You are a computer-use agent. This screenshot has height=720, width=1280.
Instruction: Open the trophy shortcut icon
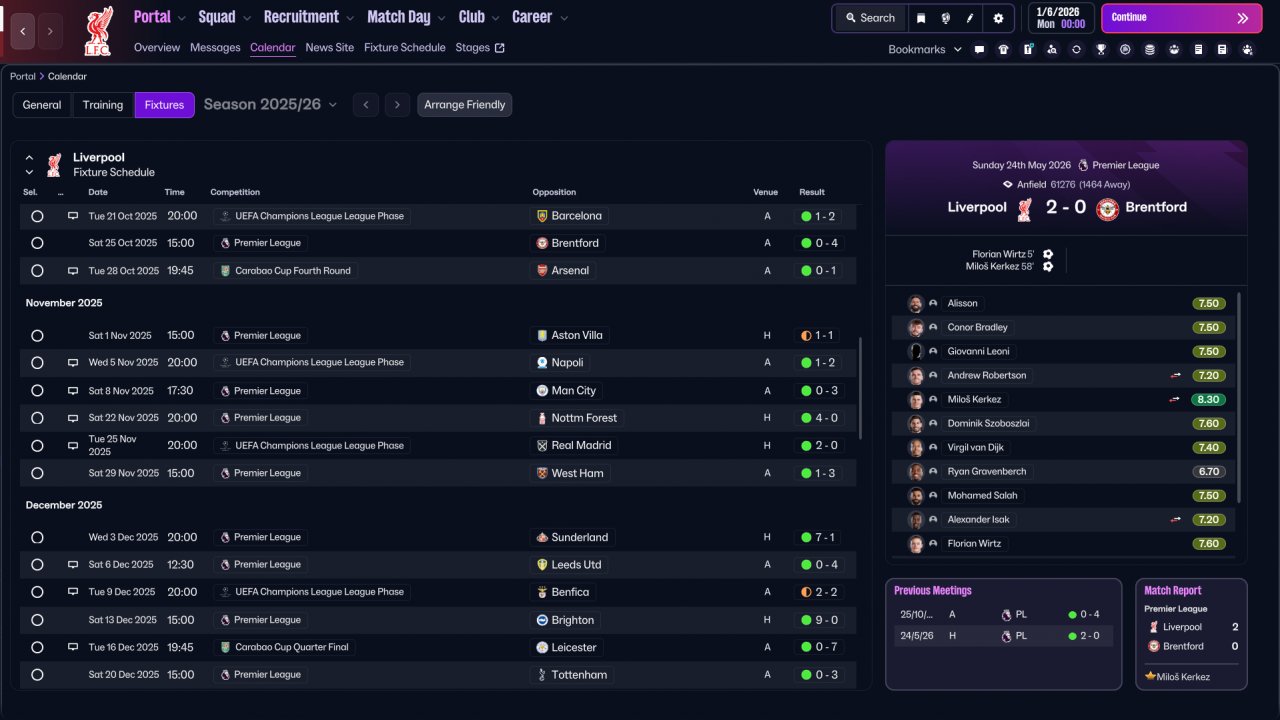pyautogui.click(x=1101, y=49)
